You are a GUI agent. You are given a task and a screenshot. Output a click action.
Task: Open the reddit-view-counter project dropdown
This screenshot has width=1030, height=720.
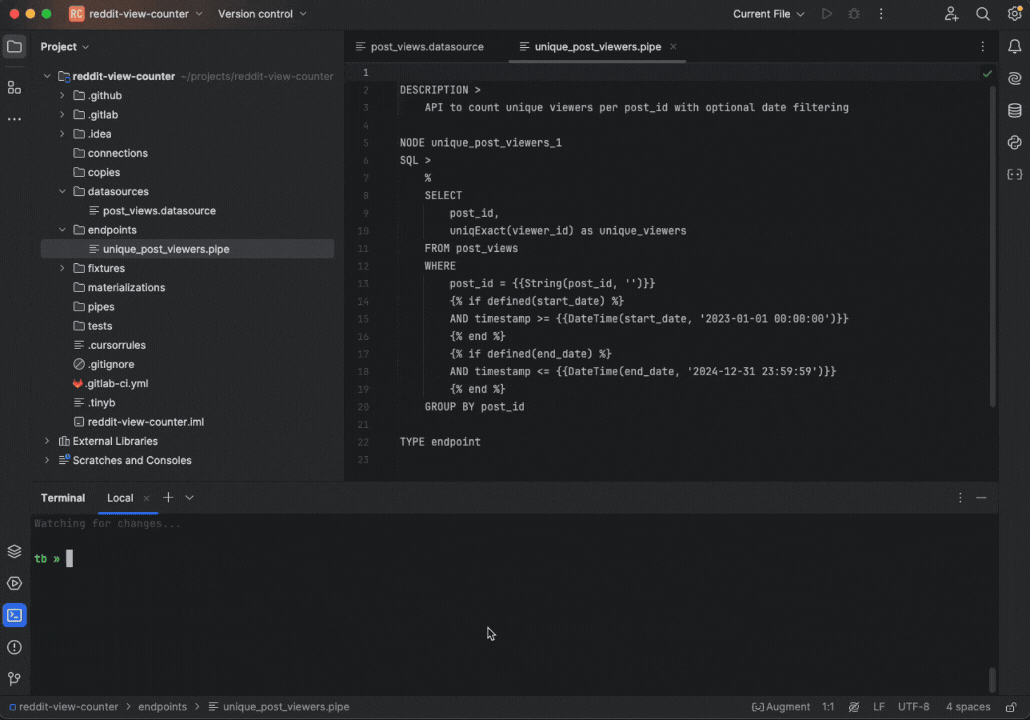pyautogui.click(x=136, y=14)
